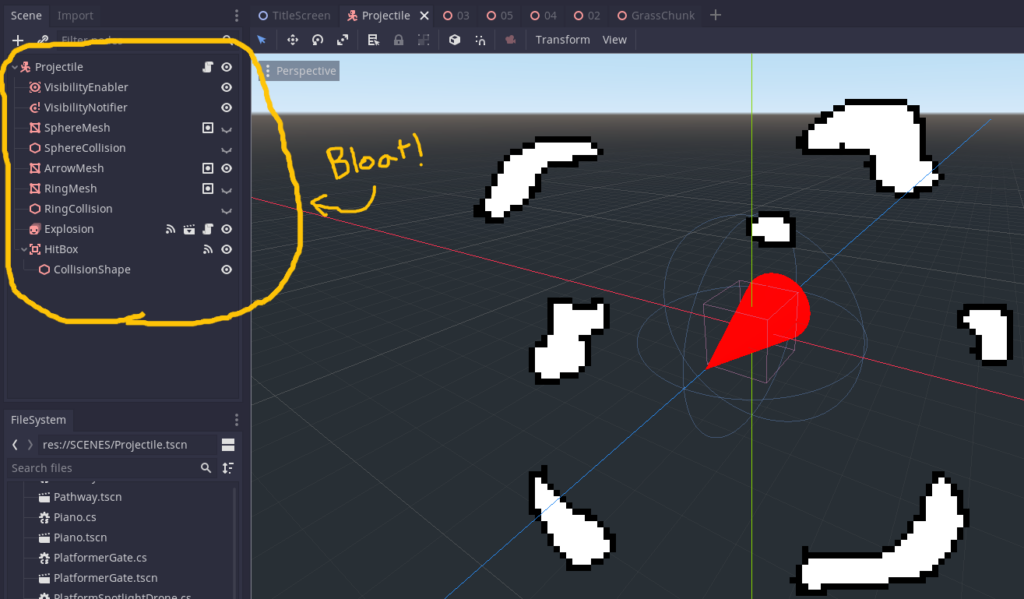
Task: Click add new node plus button
Action: pos(17,40)
